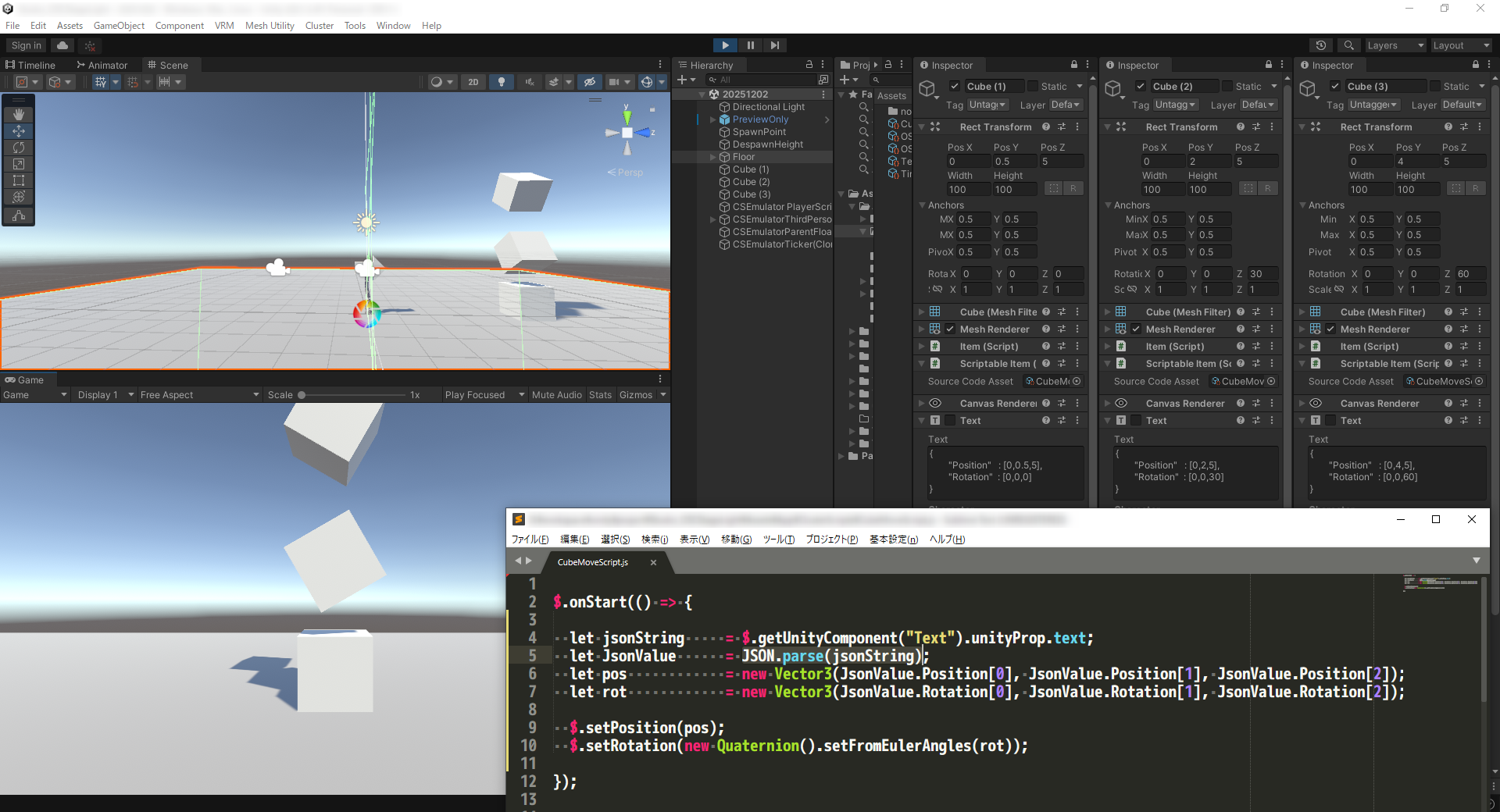This screenshot has width=1500, height=812.
Task: Toggle hidden objects visibility in Scene
Action: pyautogui.click(x=590, y=82)
